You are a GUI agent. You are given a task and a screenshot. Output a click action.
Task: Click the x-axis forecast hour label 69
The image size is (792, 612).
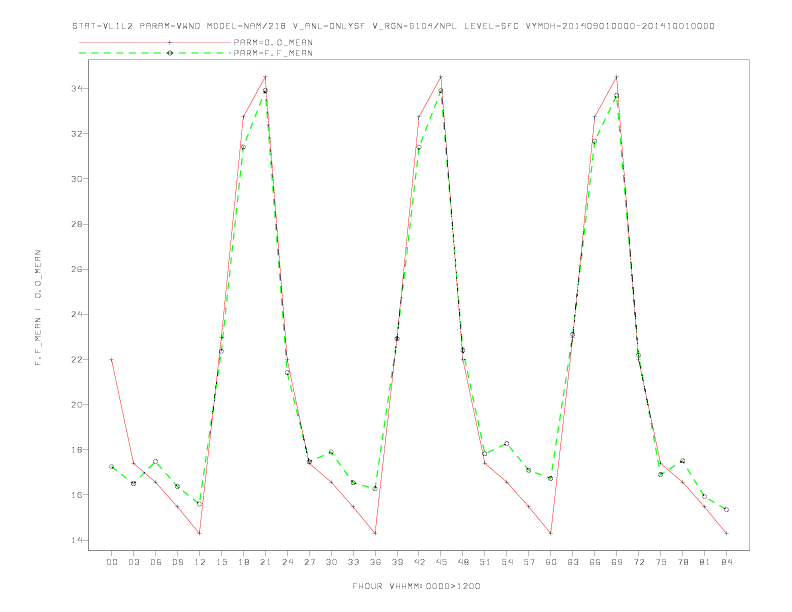[x=617, y=562]
